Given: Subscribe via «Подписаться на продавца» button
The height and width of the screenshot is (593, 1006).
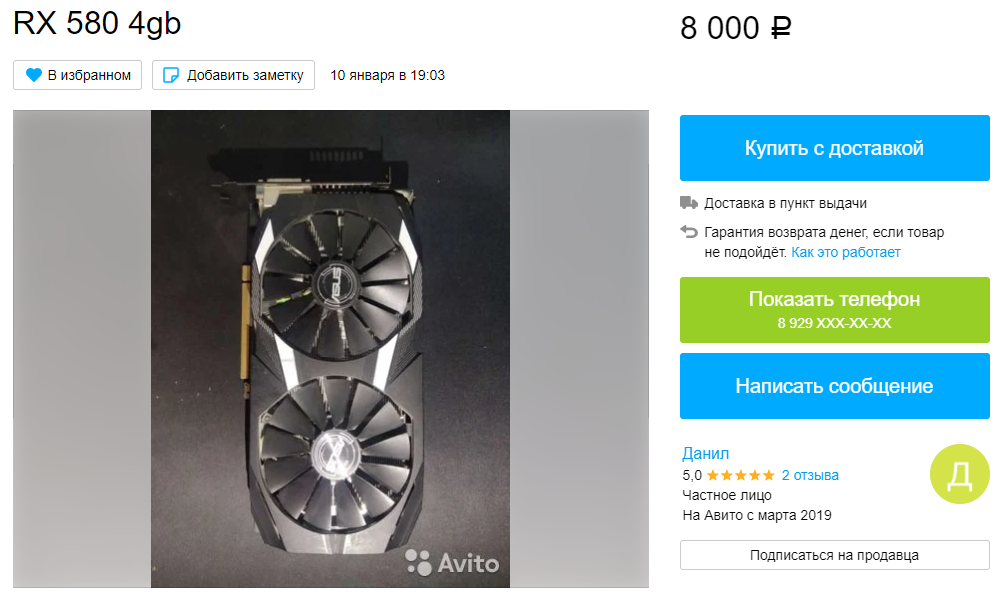Looking at the screenshot, I should tap(834, 555).
